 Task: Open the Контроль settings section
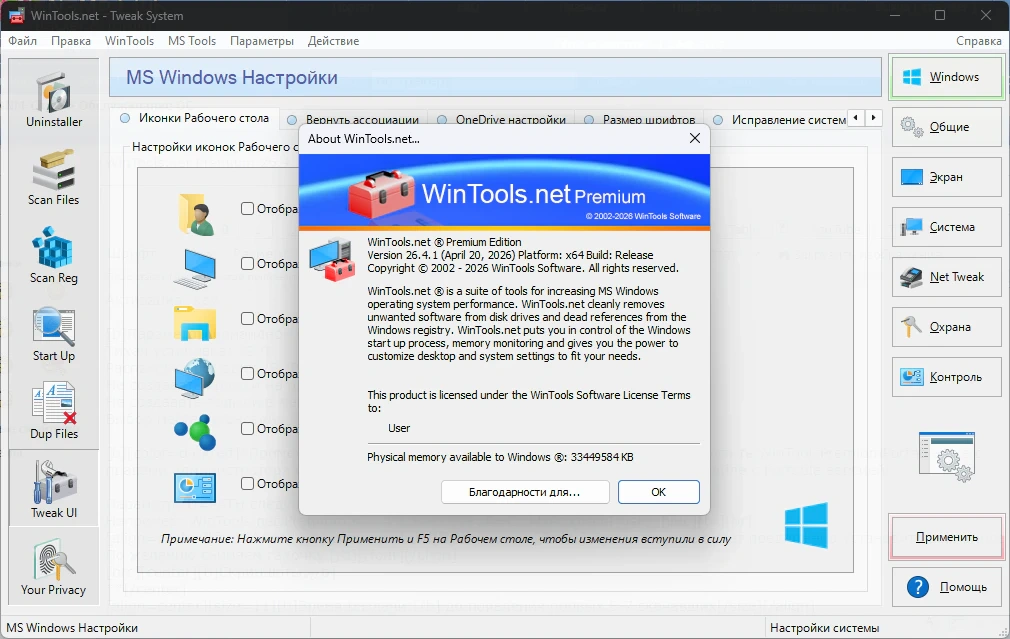point(946,377)
